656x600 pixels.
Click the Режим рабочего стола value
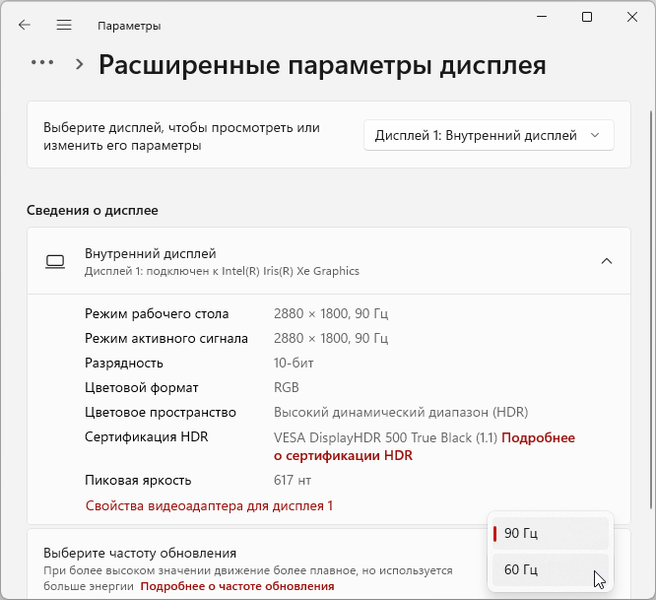331,314
